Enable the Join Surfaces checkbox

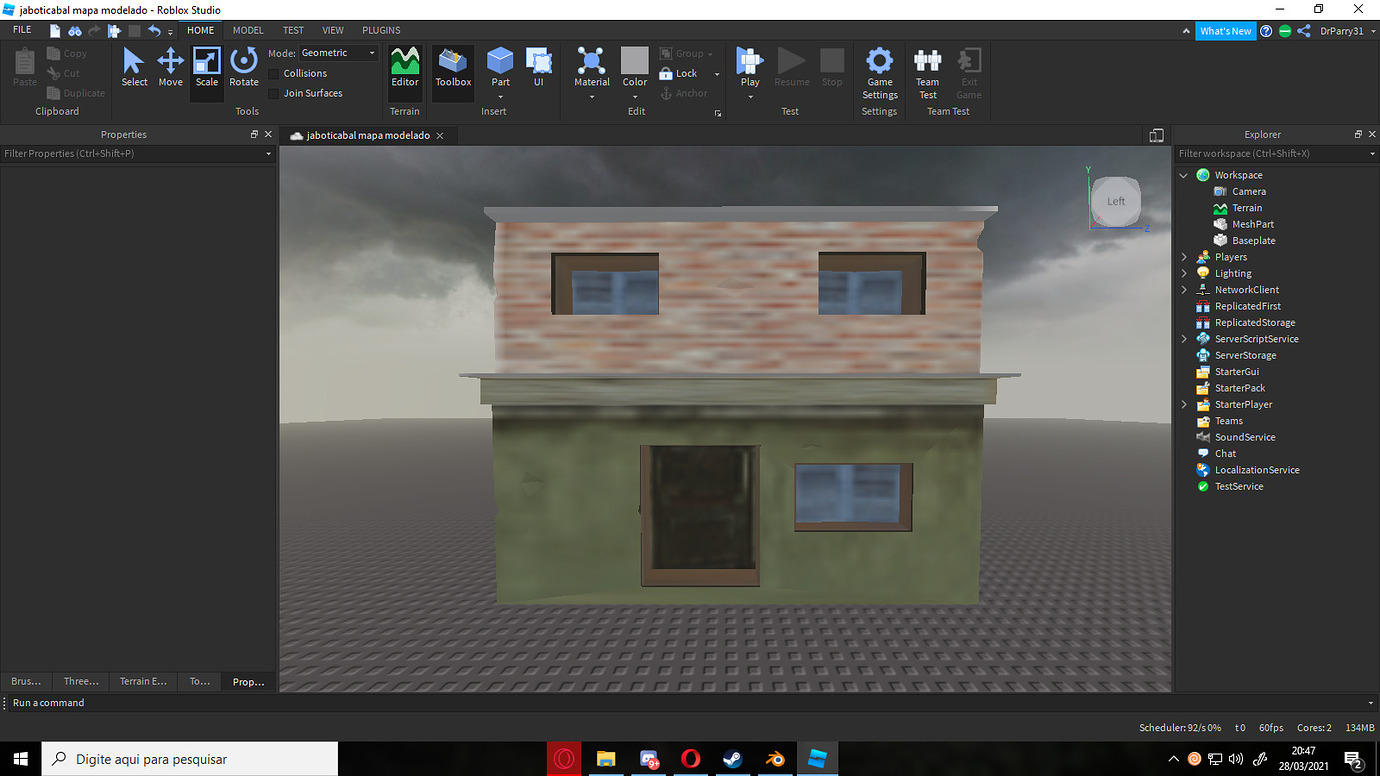(x=275, y=93)
